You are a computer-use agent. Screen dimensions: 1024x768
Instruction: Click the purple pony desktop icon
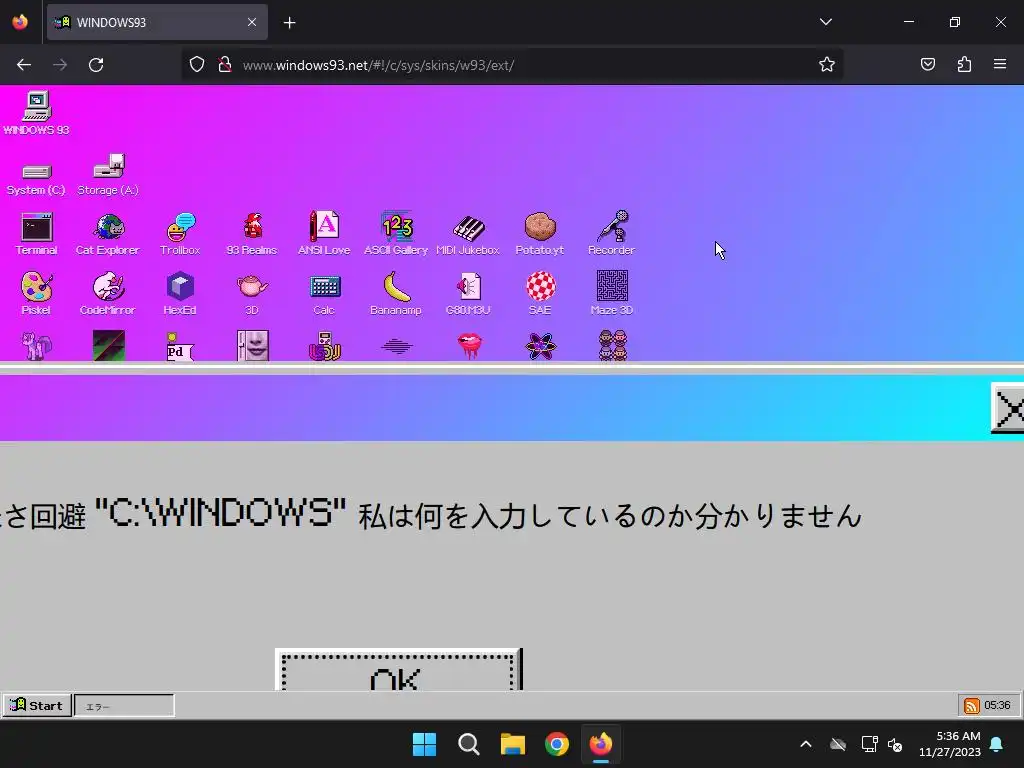click(x=37, y=345)
